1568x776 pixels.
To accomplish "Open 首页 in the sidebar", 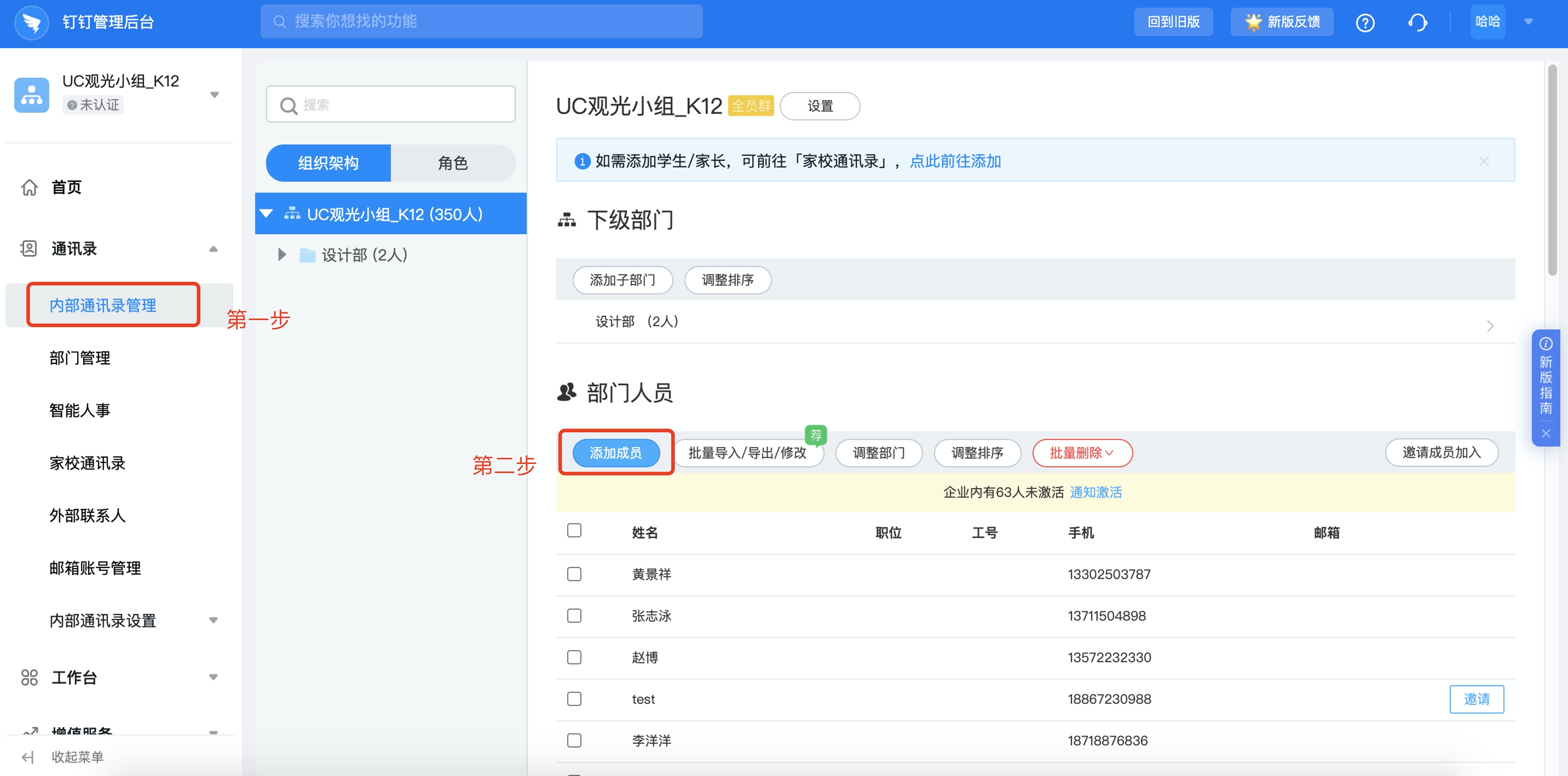I will 66,188.
